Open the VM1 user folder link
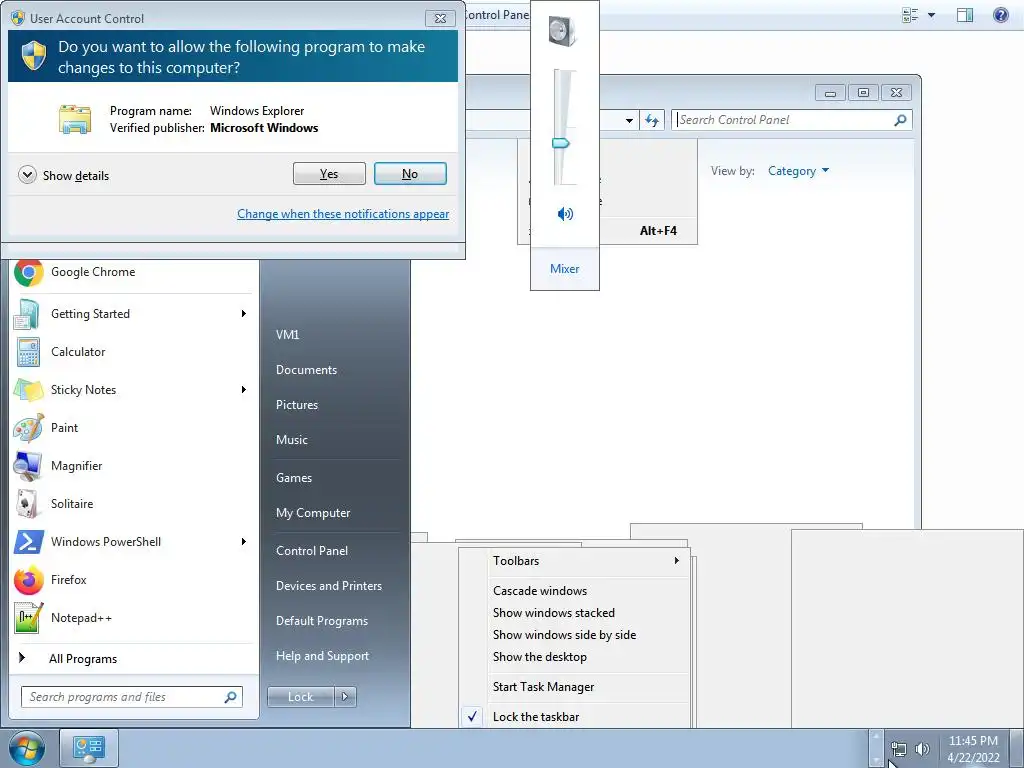This screenshot has height=768, width=1024. coord(287,334)
